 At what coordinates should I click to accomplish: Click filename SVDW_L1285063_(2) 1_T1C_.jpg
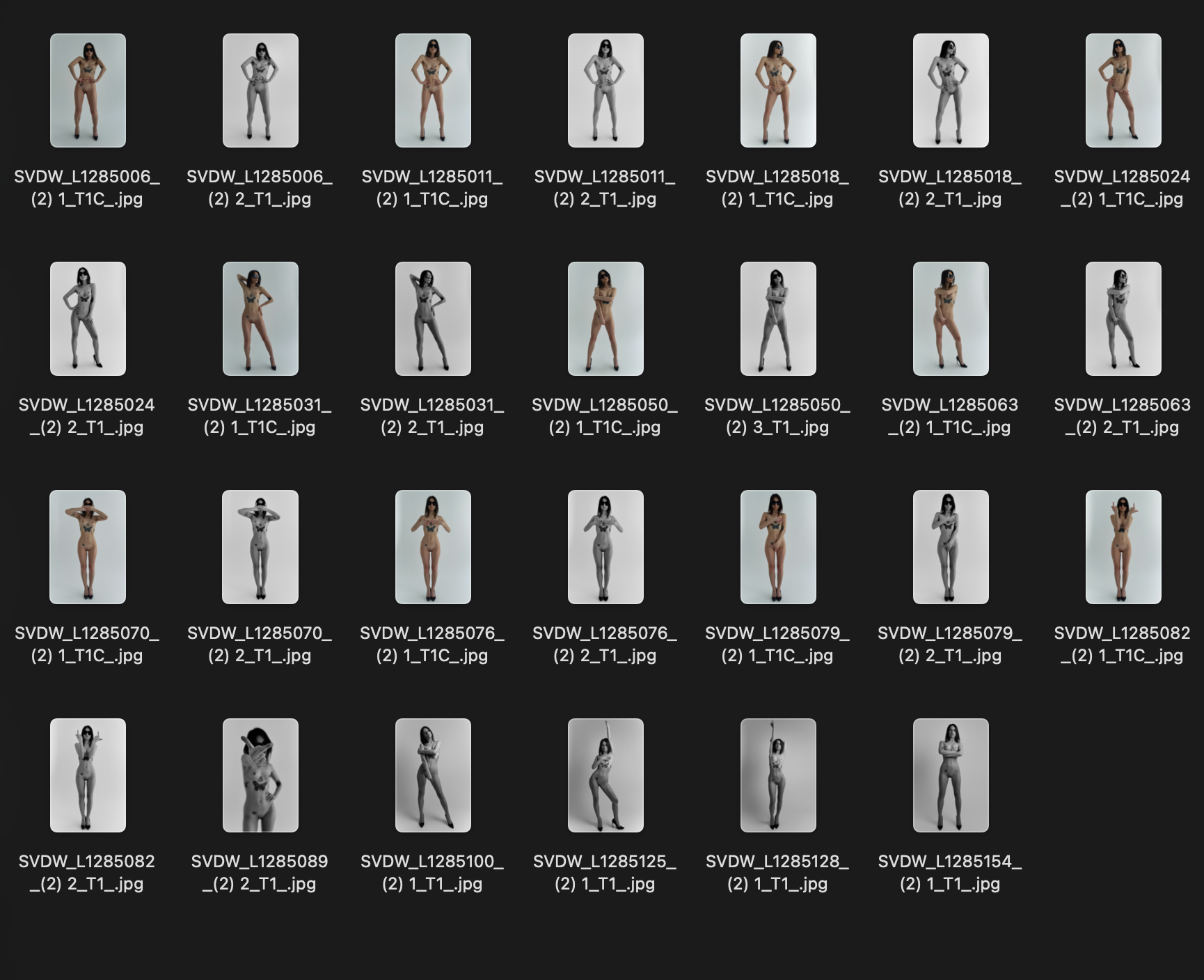tap(950, 416)
